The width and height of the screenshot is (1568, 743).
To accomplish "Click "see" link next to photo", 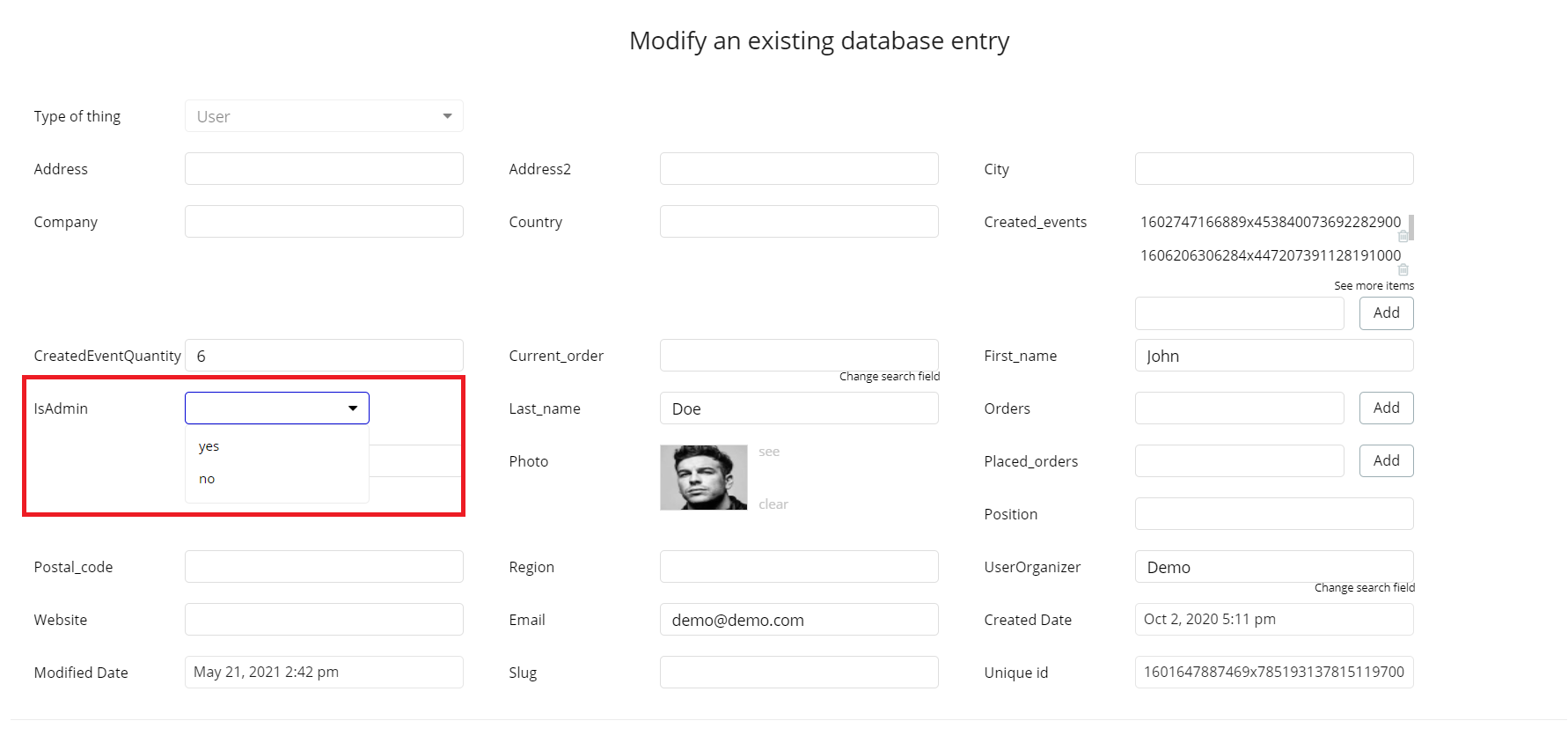I will (x=769, y=452).
